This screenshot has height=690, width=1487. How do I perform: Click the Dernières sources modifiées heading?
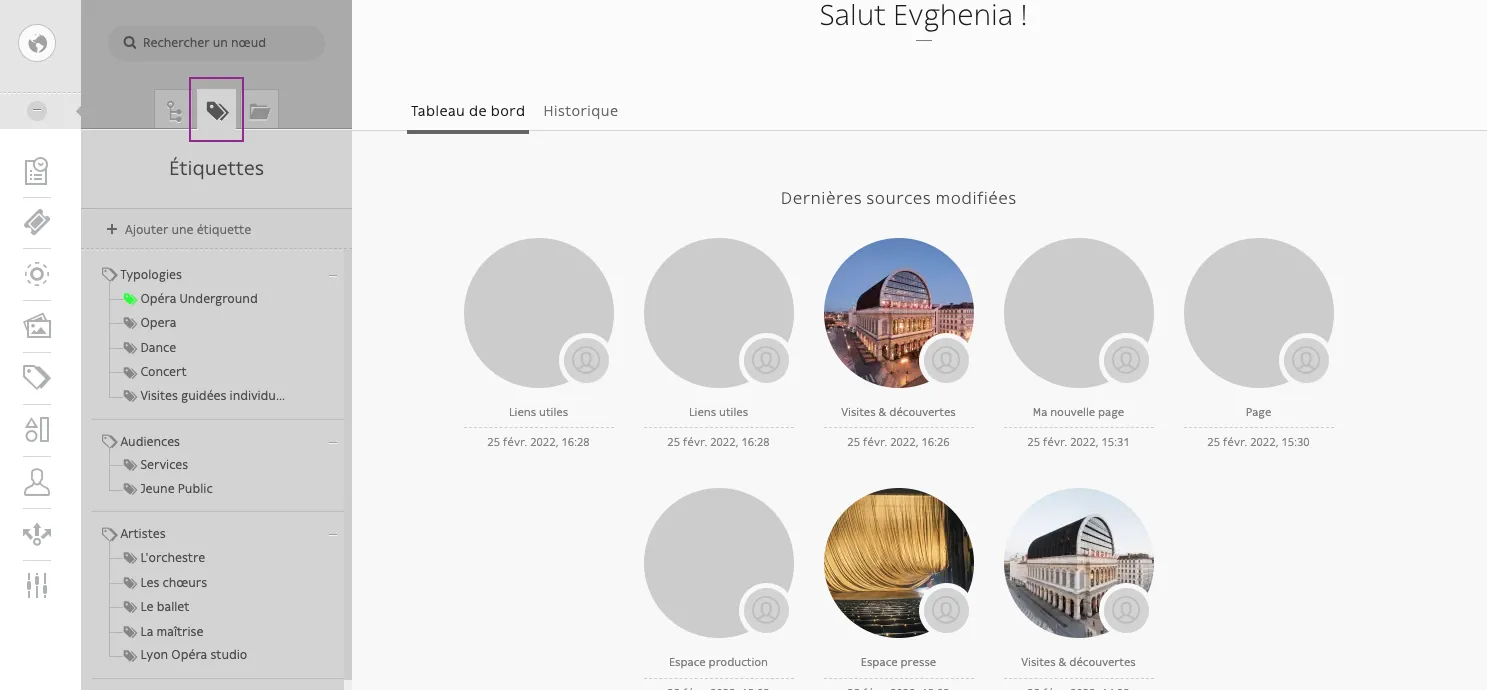(898, 198)
